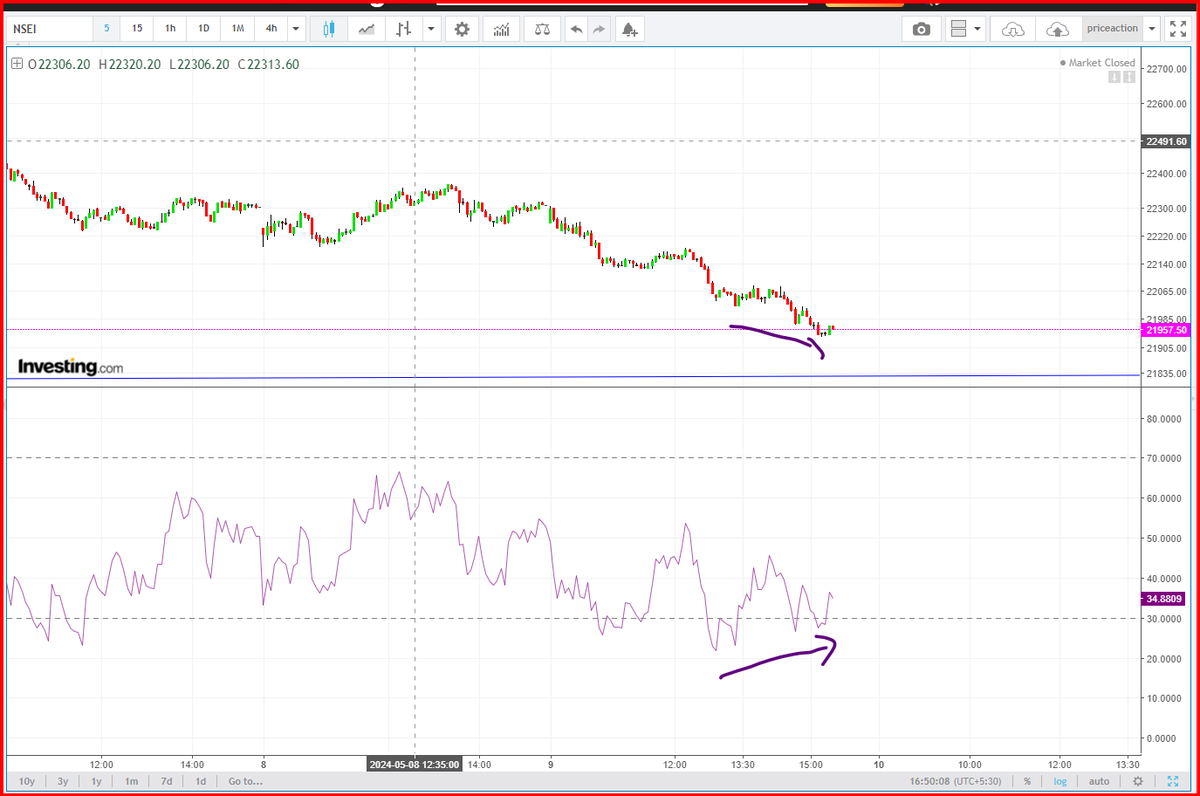Viewport: 1200px width, 796px height.
Task: Create an alert with the bell icon
Action: [629, 29]
